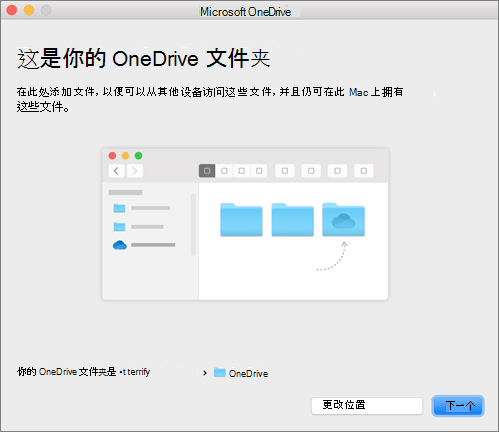Viewport: 499px width, 432px height.
Task: Click the OneDrive path label text
Action: pos(248,373)
